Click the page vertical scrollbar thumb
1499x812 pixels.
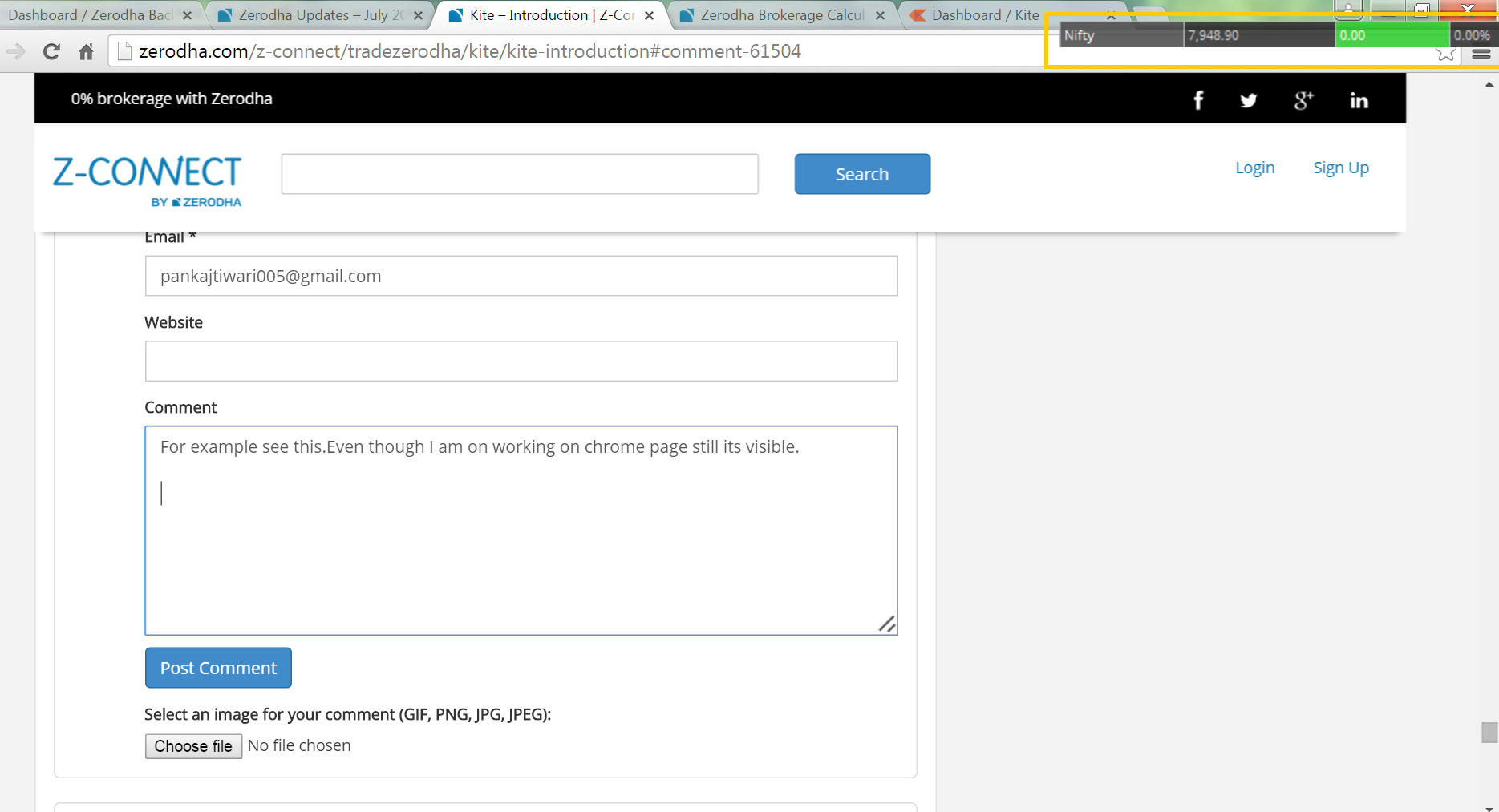[x=1489, y=733]
